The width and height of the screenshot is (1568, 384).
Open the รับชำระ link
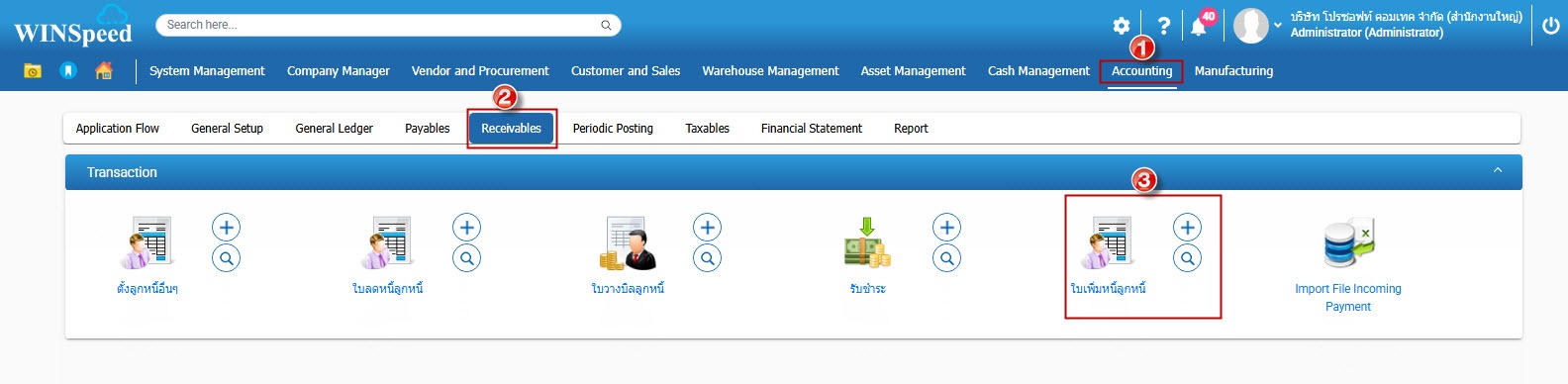[x=867, y=289]
